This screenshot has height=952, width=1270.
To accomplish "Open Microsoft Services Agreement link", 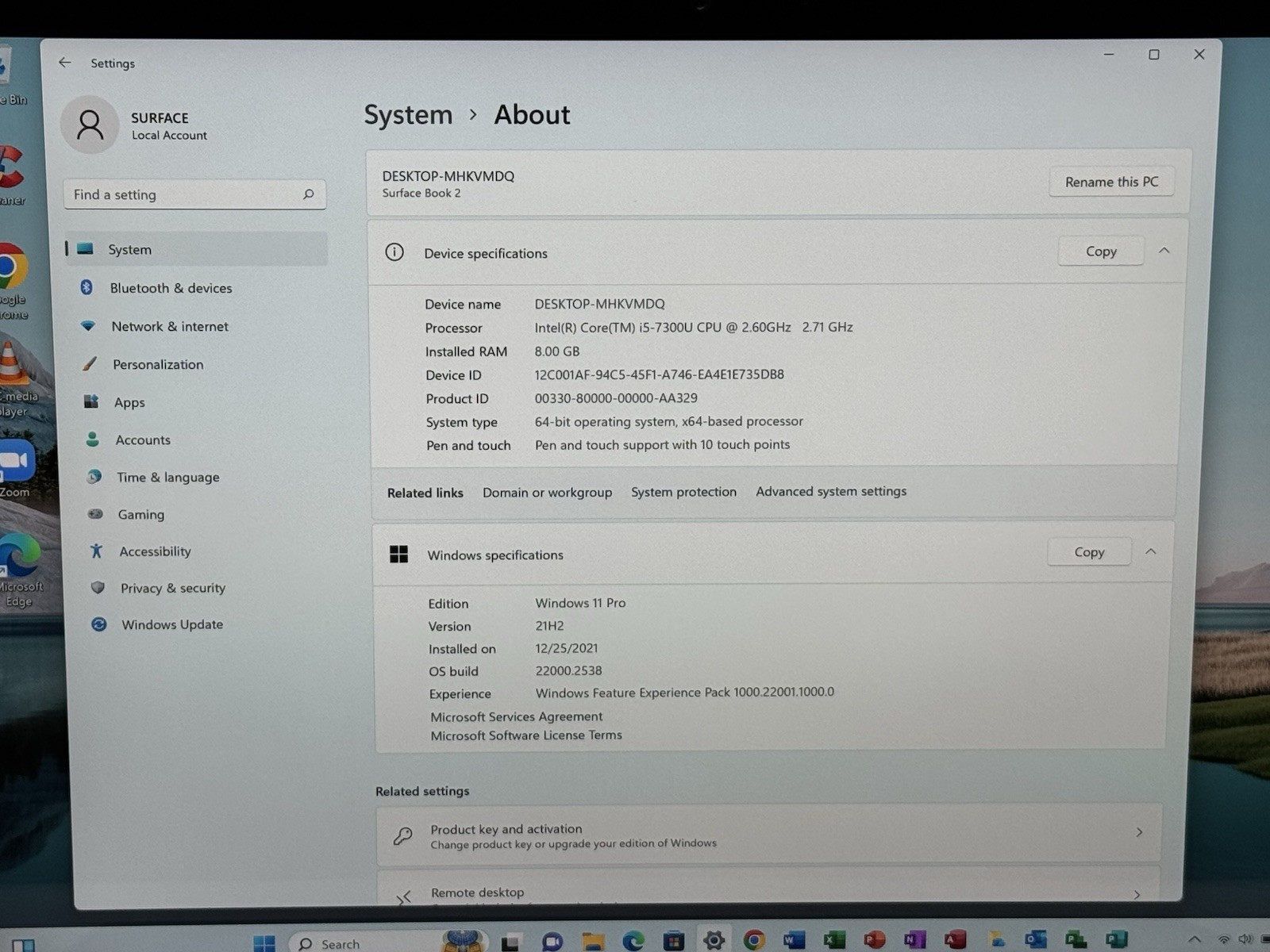I will coord(516,716).
